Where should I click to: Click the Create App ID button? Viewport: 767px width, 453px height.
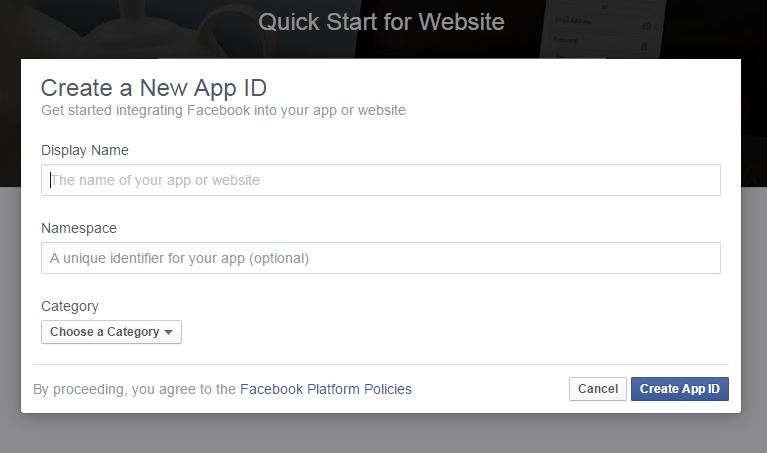click(679, 389)
